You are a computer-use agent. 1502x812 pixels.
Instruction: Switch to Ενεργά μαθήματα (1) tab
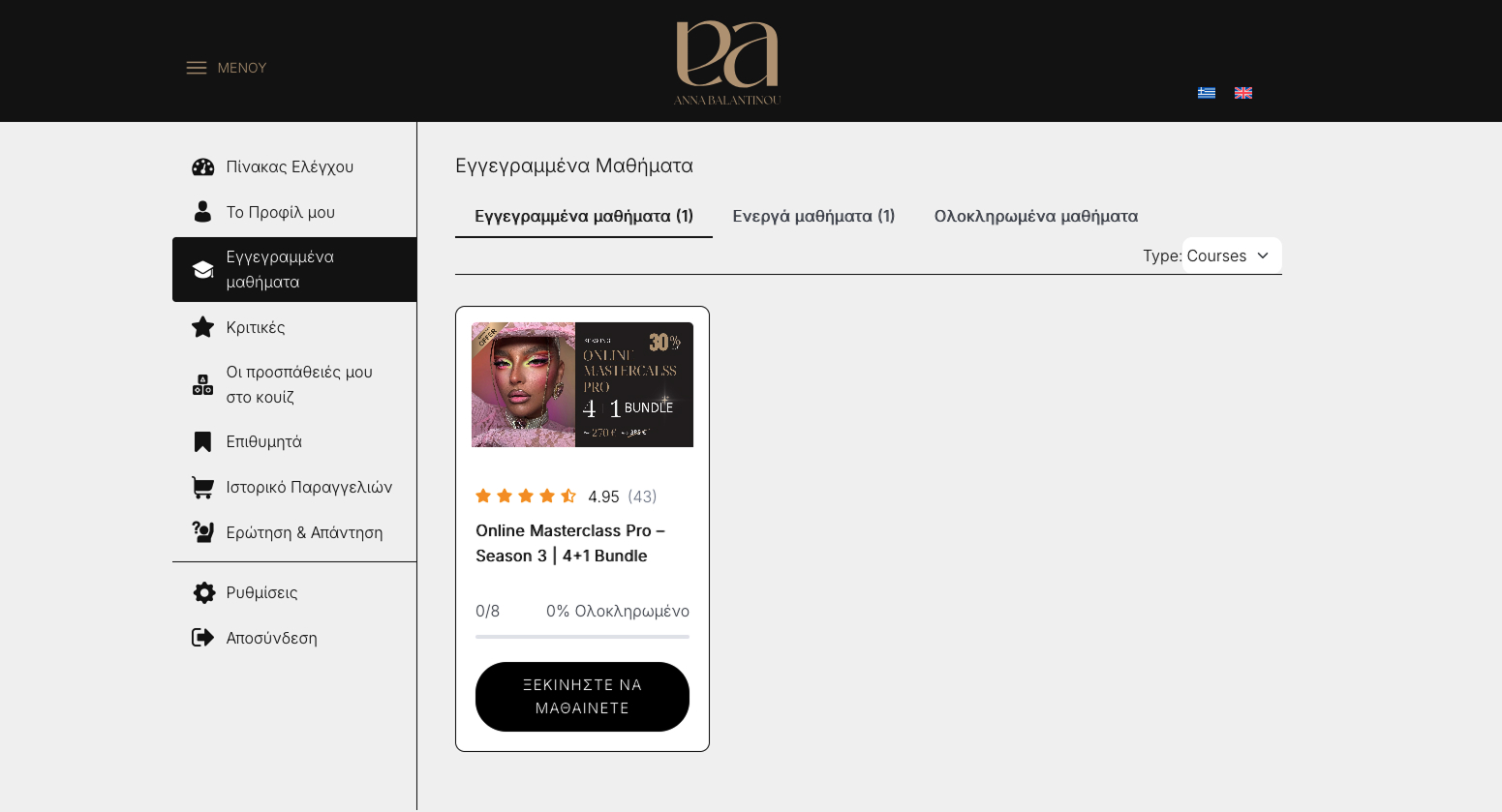click(x=813, y=216)
